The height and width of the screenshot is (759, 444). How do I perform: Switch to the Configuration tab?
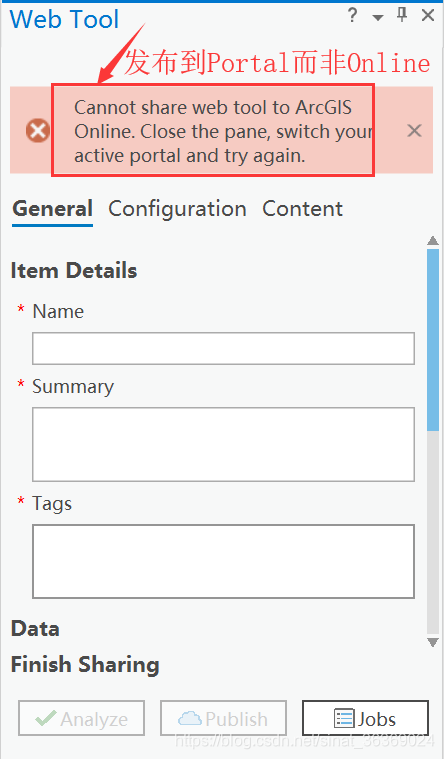coord(177,209)
